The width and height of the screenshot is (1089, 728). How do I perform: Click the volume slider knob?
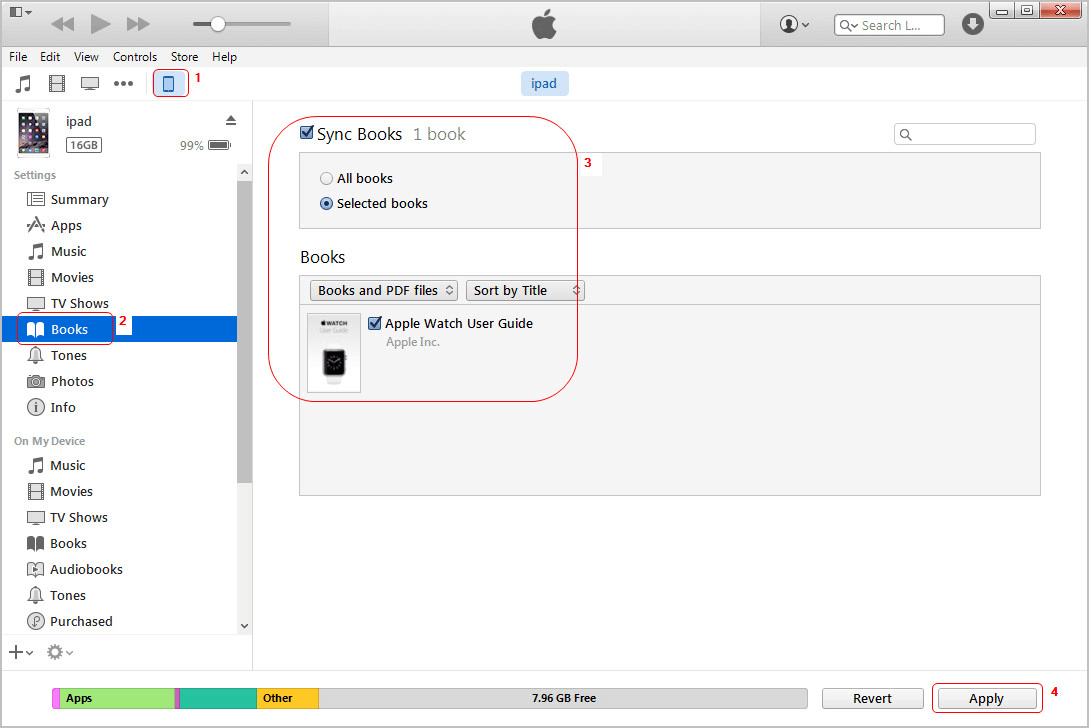(x=218, y=24)
